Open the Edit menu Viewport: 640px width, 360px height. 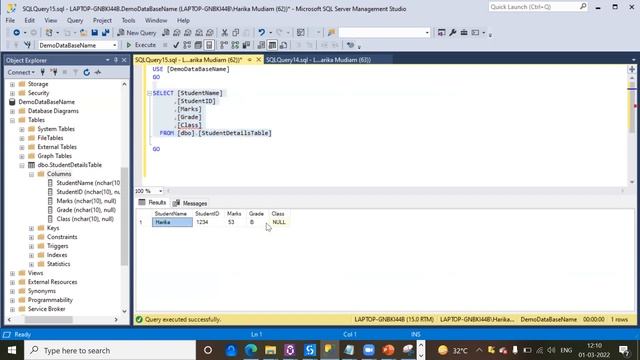(29, 20)
